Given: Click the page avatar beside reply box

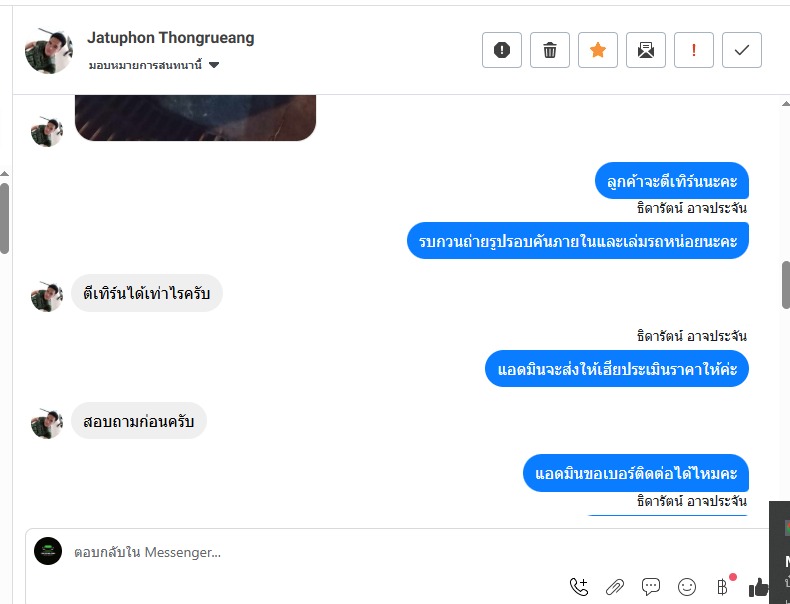Looking at the screenshot, I should click(48, 551).
